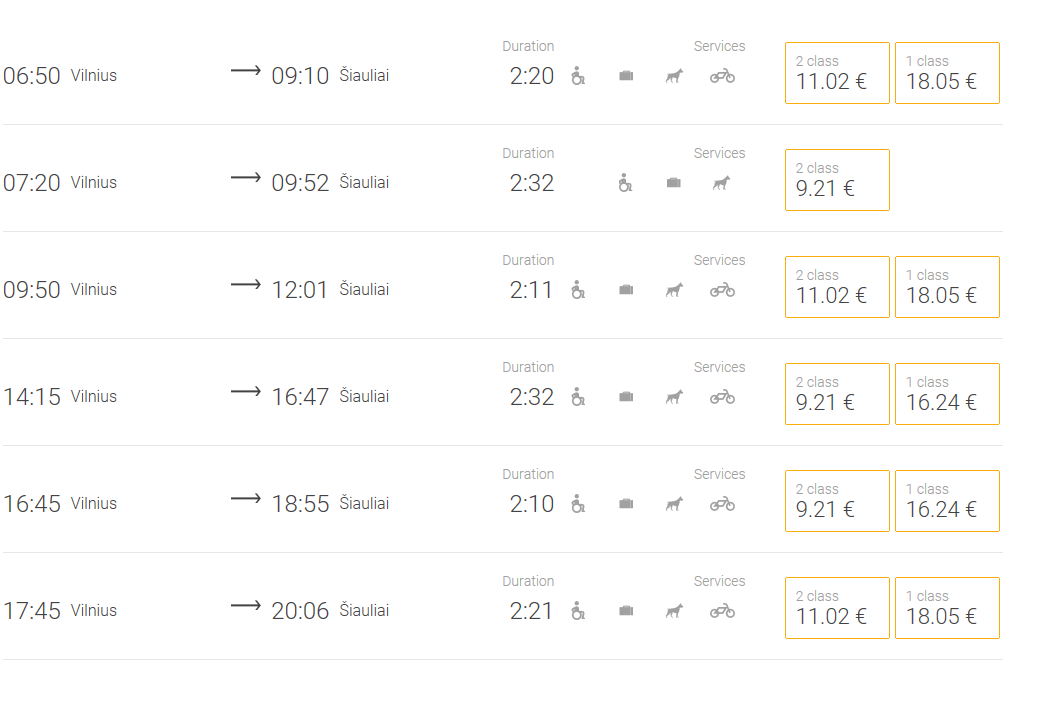Screen dimensions: 1061x713
Task: Click the 2:10 duration on 16:45 train
Action: (531, 504)
